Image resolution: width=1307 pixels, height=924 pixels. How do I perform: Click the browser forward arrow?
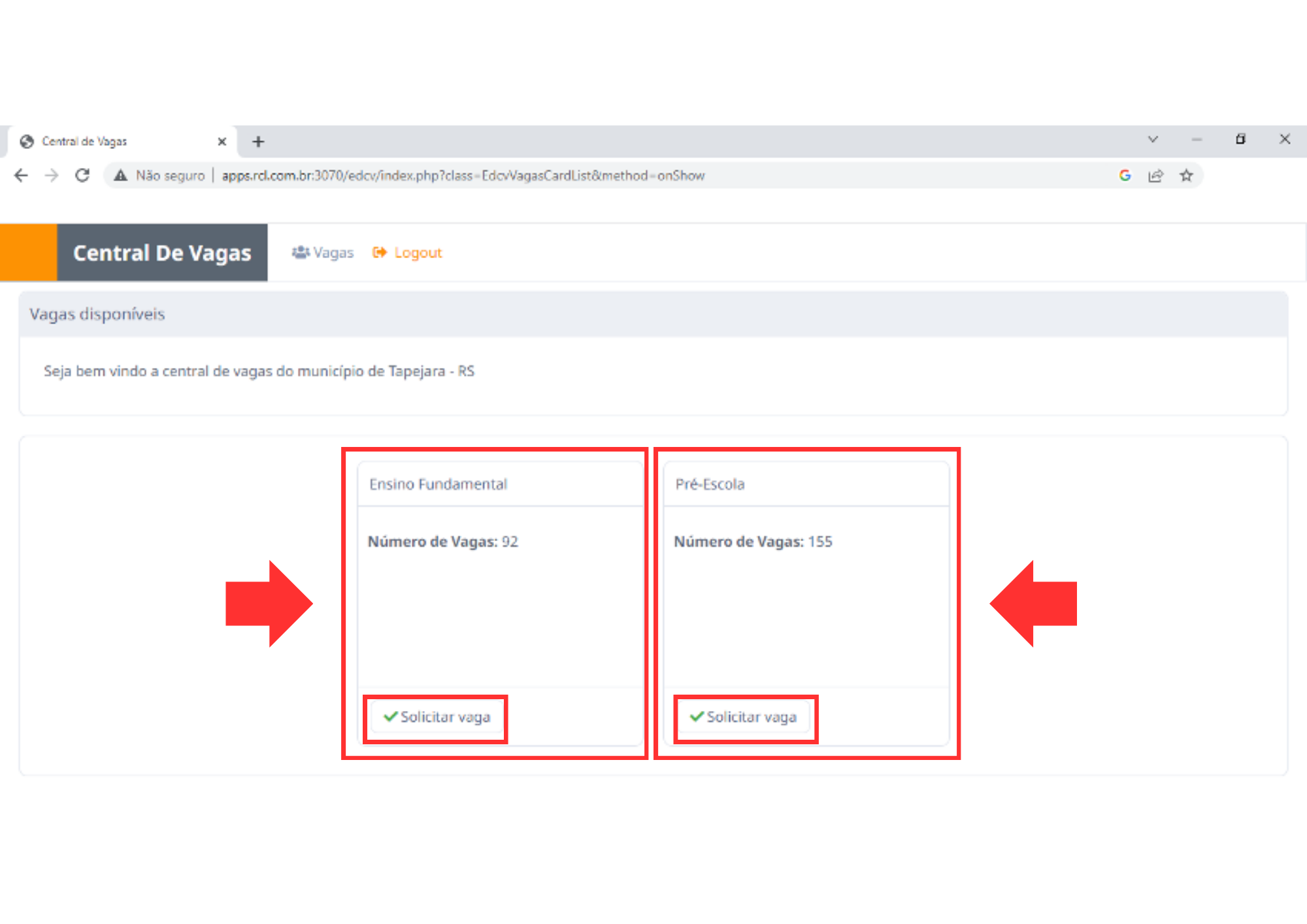(x=52, y=175)
